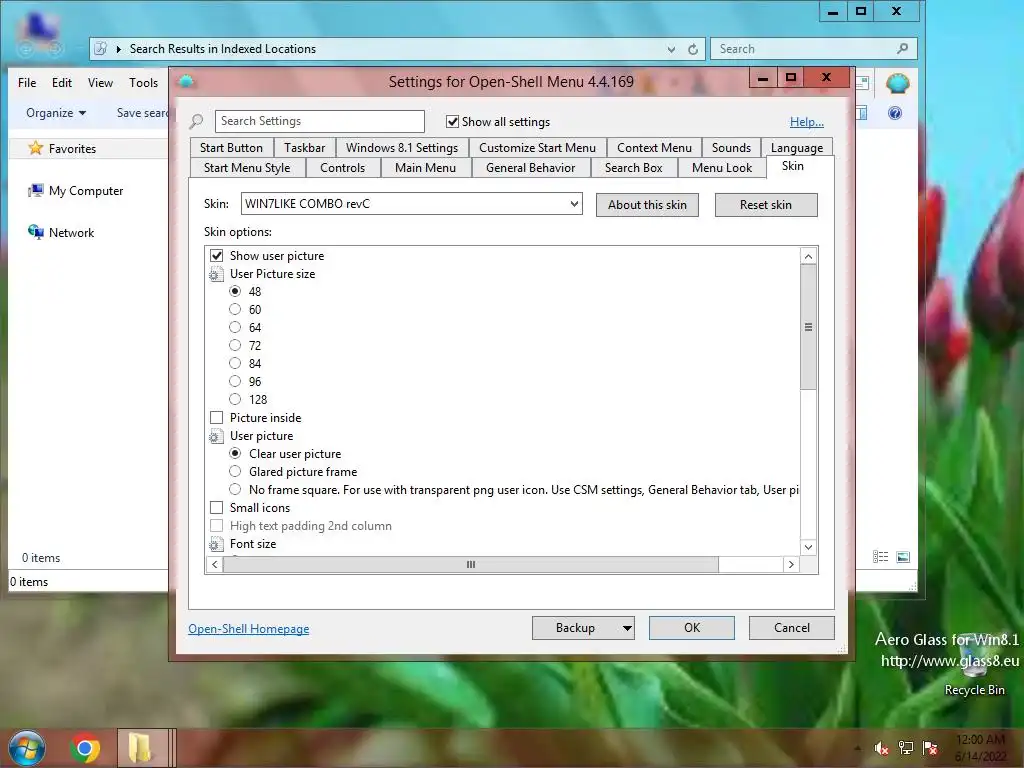
Task: Click the Font size gear icon
Action: (x=216, y=544)
